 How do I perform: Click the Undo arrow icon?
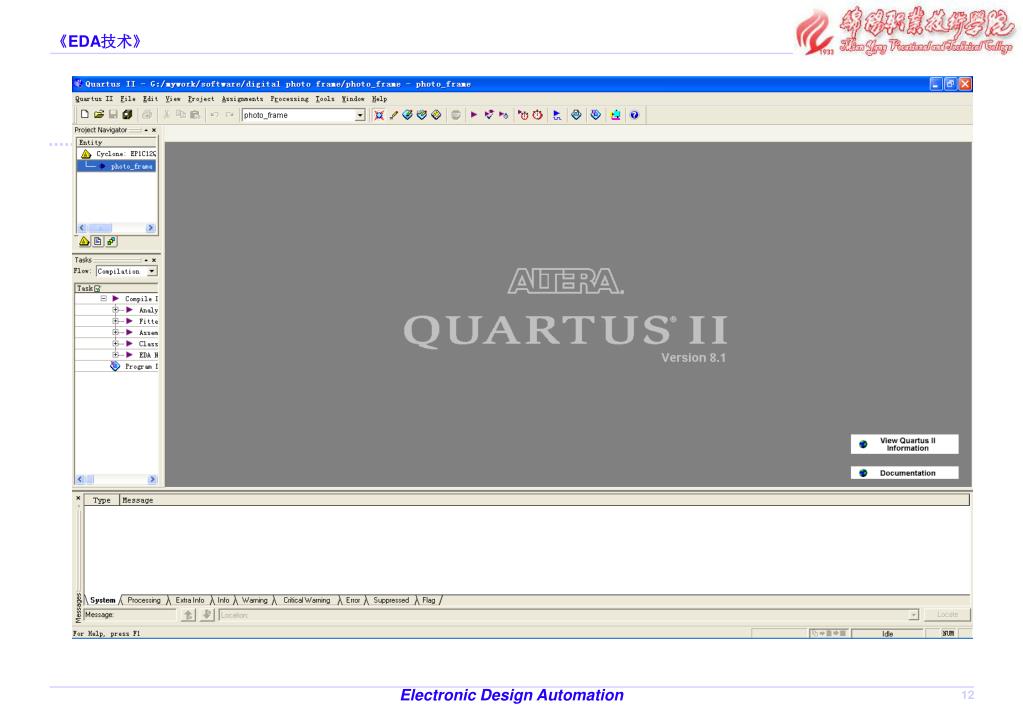click(x=214, y=115)
